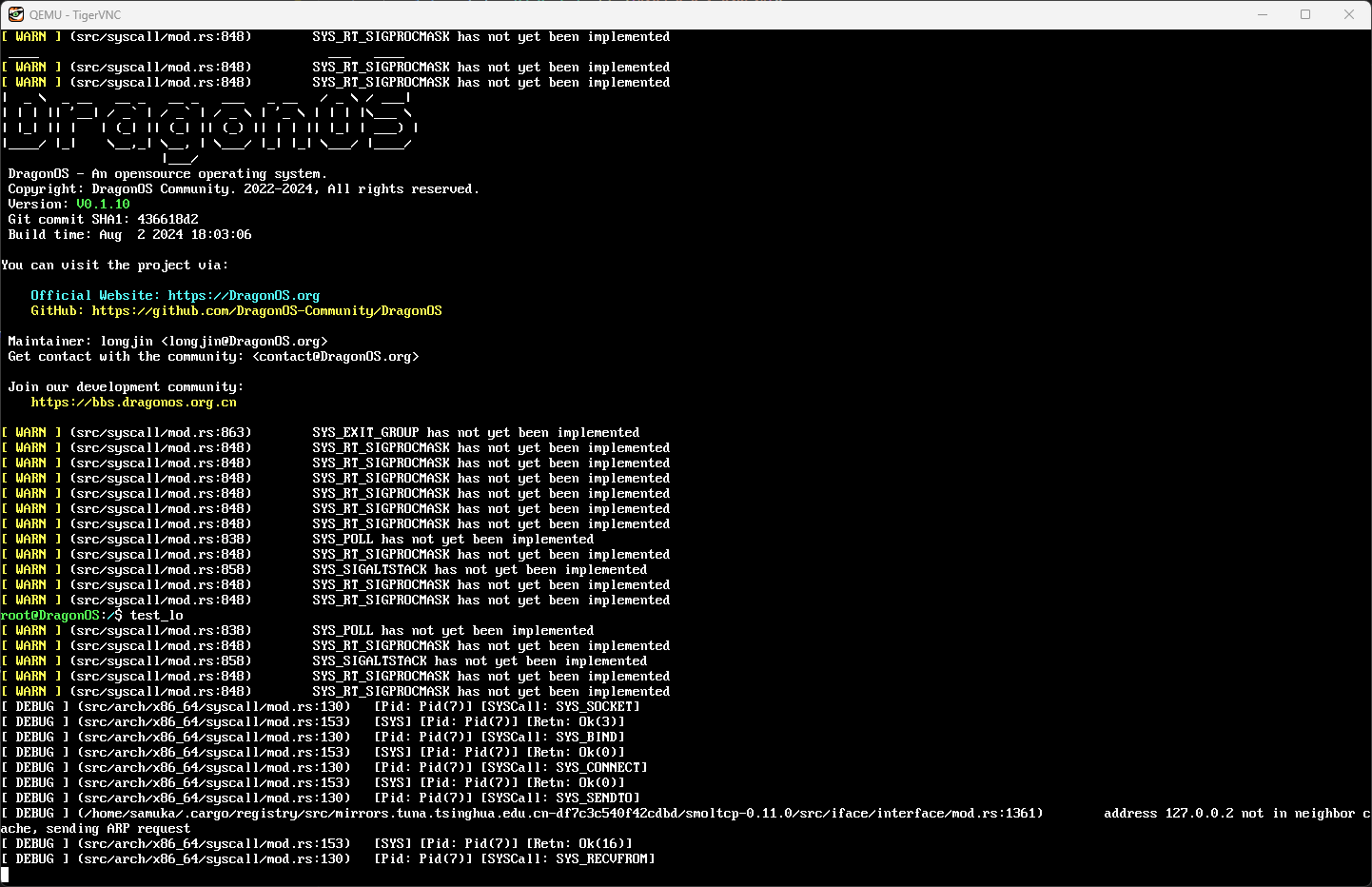Click the Git commit SHA1 436618d2
1372x887 pixels.
167,220
